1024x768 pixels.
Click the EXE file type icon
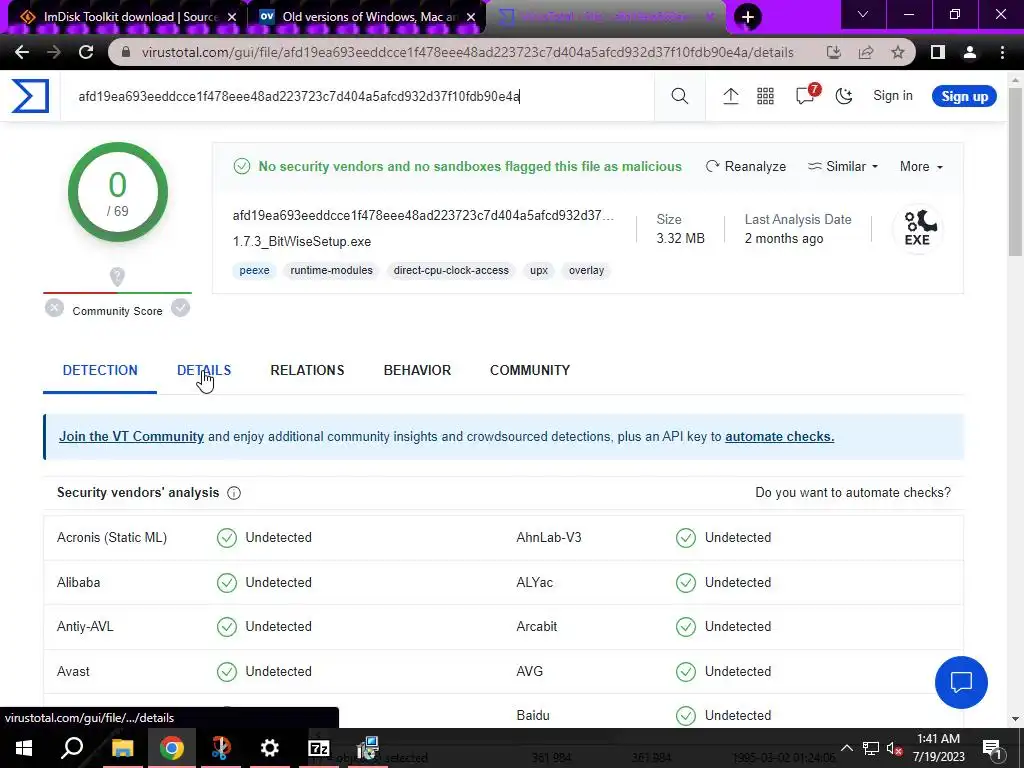pos(918,228)
